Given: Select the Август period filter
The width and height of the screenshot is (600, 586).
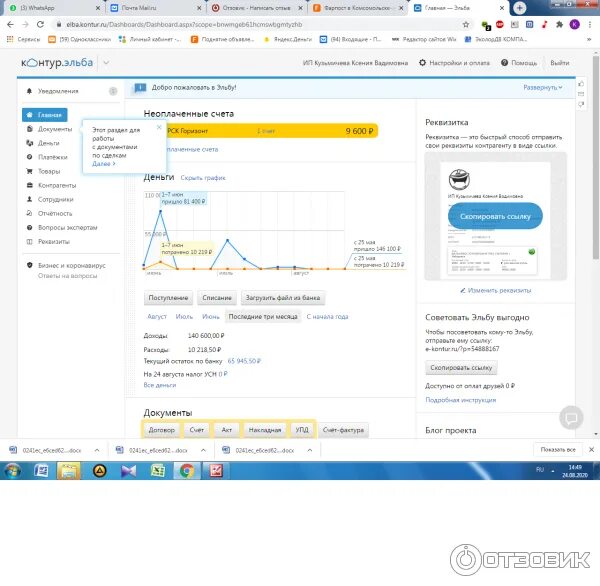Looking at the screenshot, I should tap(157, 317).
